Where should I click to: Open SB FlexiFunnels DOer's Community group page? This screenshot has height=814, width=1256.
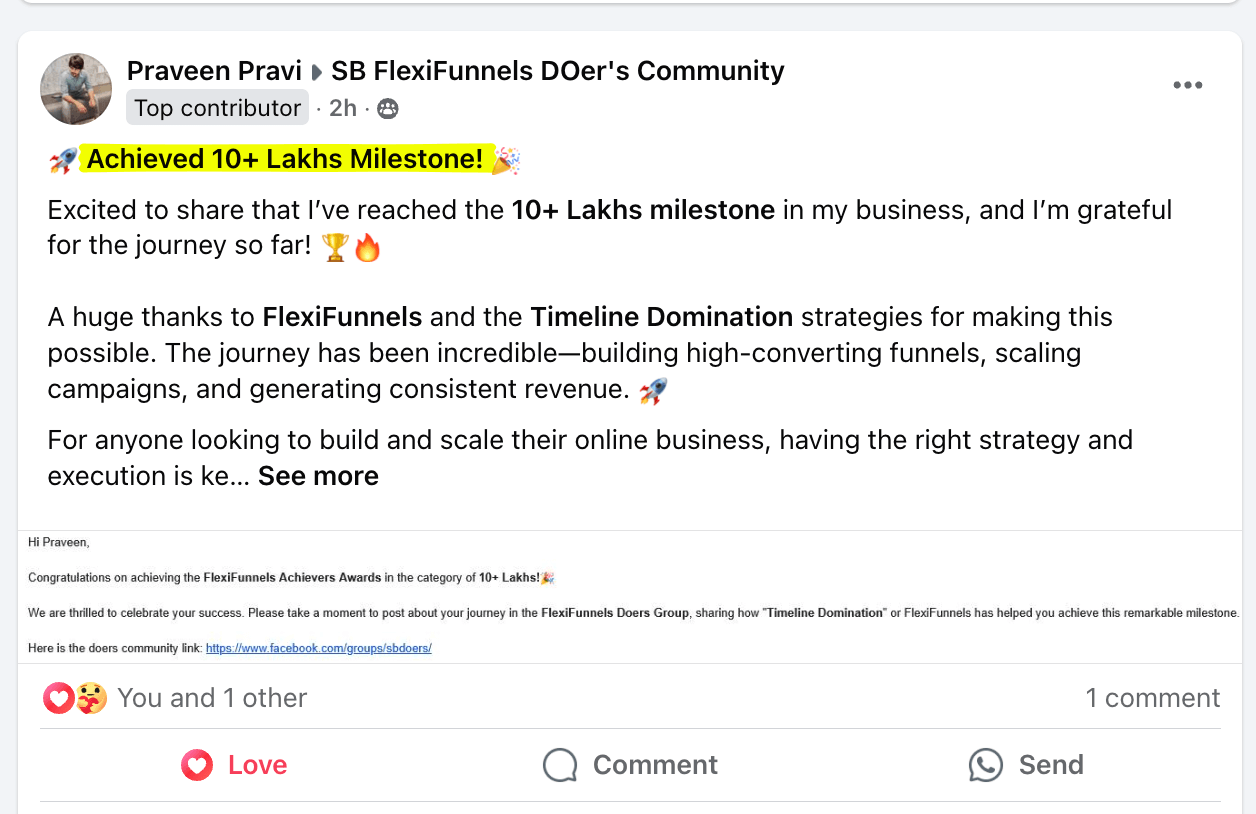[555, 71]
